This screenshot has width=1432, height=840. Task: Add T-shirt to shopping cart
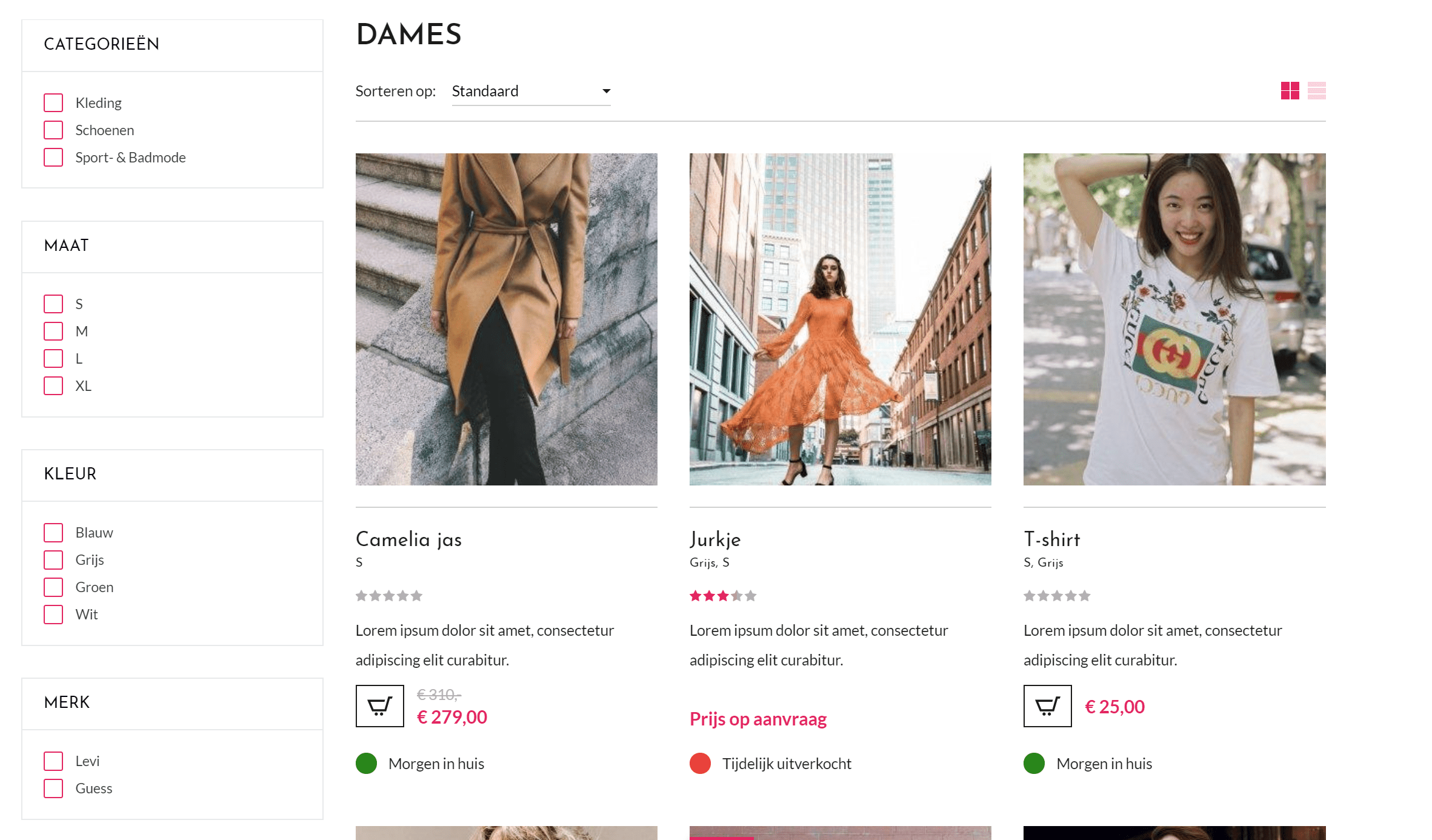(x=1047, y=706)
